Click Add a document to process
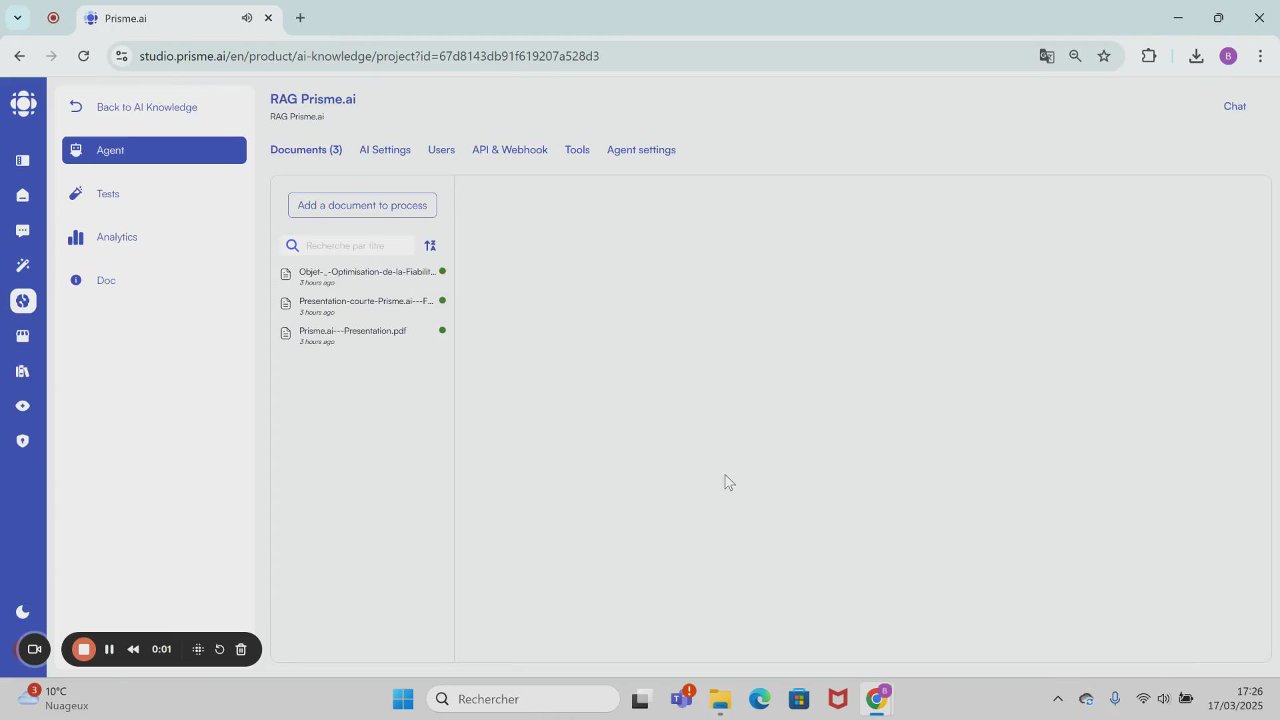The width and height of the screenshot is (1280, 720). pyautogui.click(x=362, y=205)
